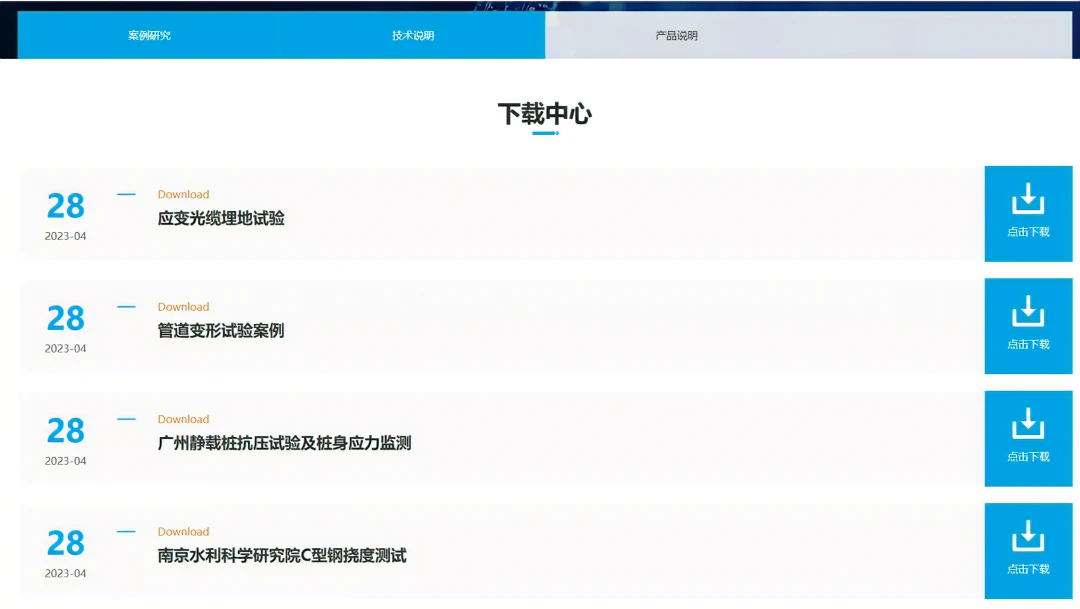Click the 下载中心 page heading
Image resolution: width=1080 pixels, height=609 pixels.
(544, 114)
